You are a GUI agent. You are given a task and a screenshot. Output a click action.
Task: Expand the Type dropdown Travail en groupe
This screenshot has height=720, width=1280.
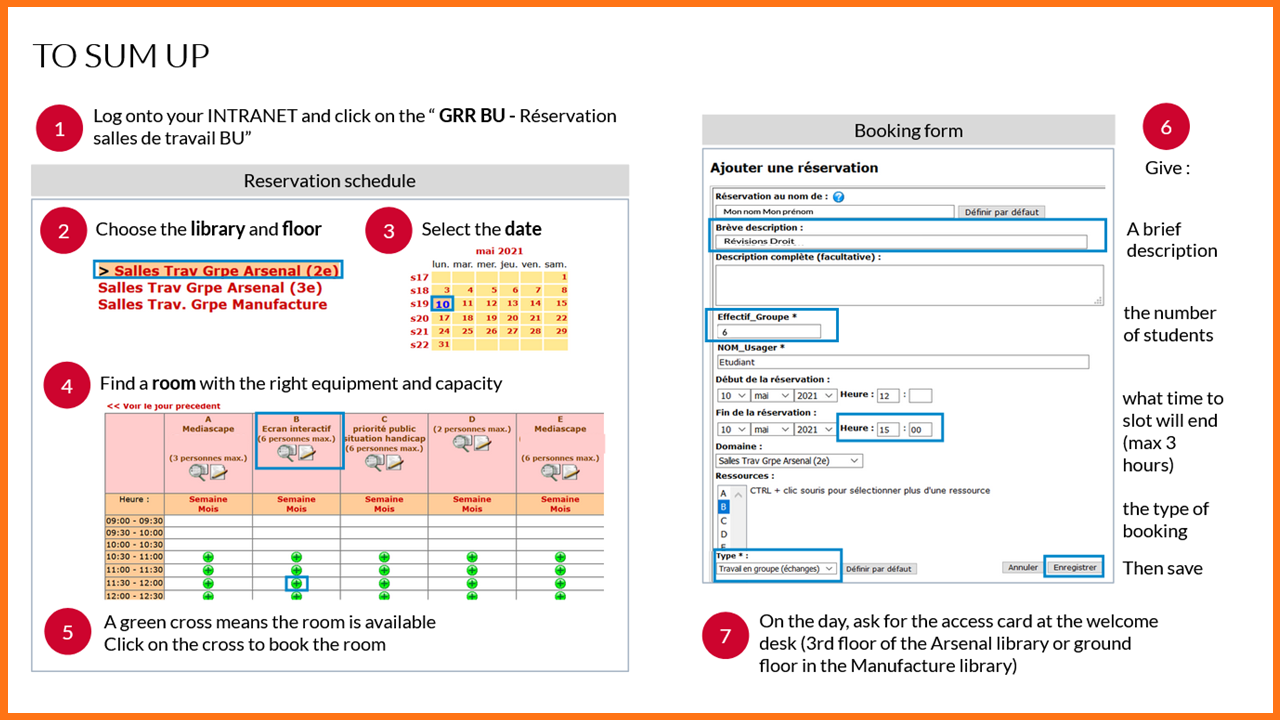tap(776, 569)
